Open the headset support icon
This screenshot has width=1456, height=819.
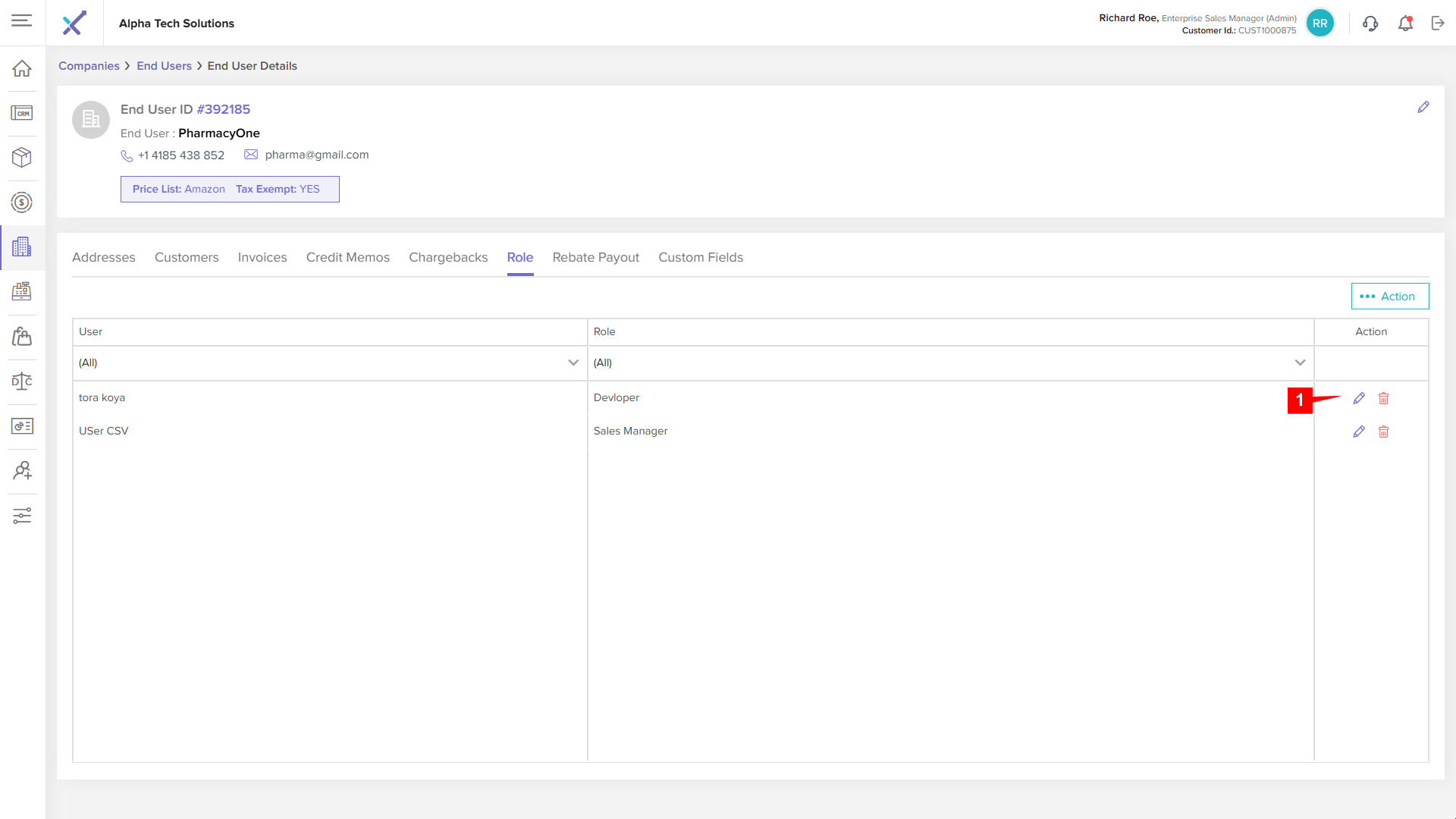coord(1370,24)
